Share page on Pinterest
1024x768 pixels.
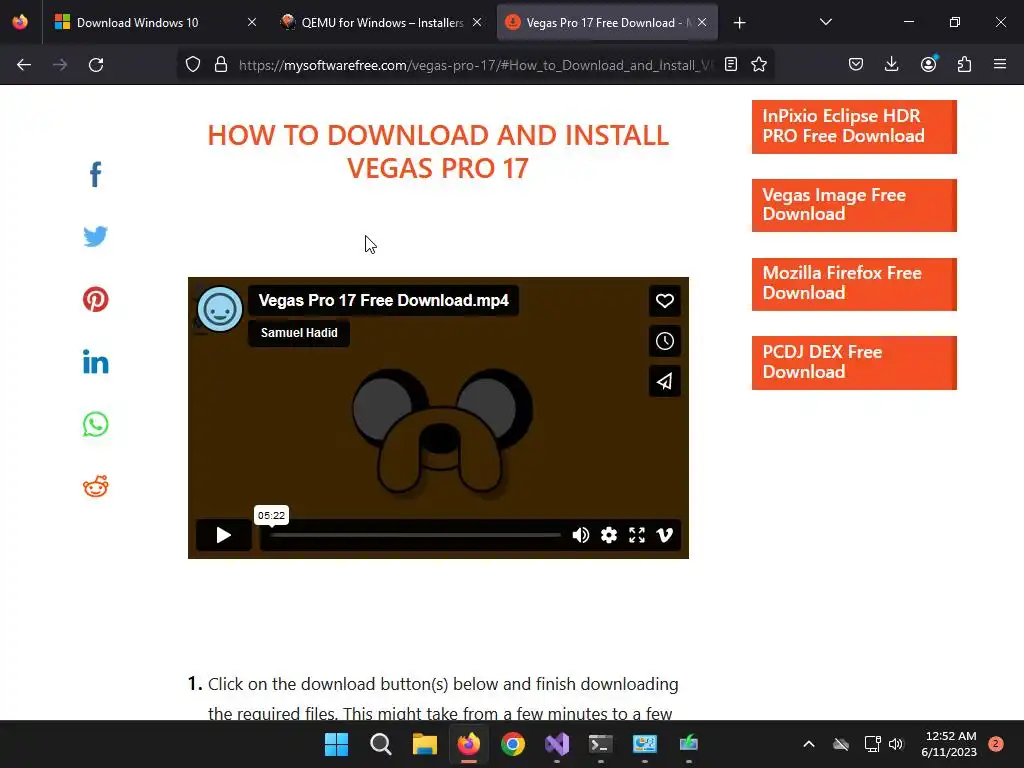click(x=95, y=299)
